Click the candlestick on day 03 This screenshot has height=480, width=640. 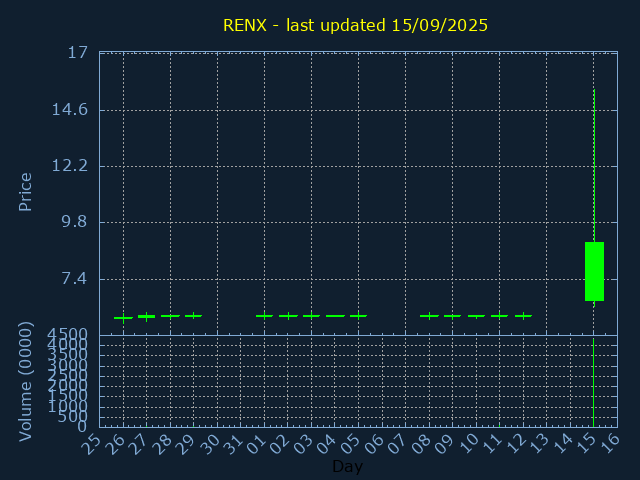311,316
